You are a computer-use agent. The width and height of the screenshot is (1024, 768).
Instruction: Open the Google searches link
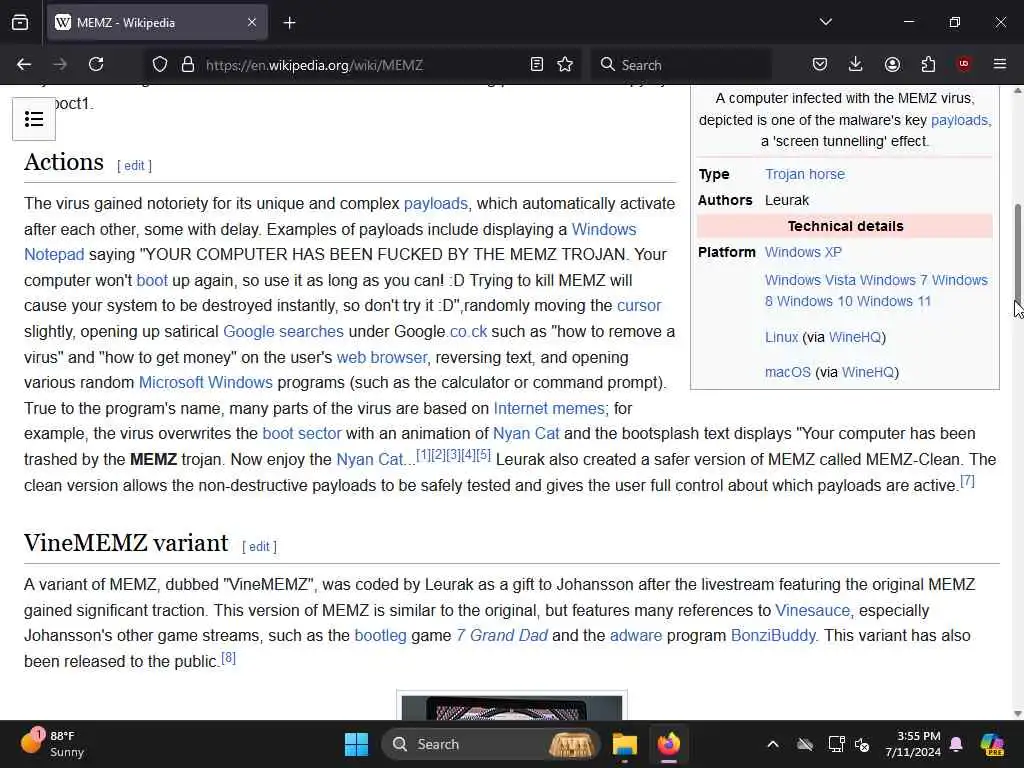coord(283,331)
